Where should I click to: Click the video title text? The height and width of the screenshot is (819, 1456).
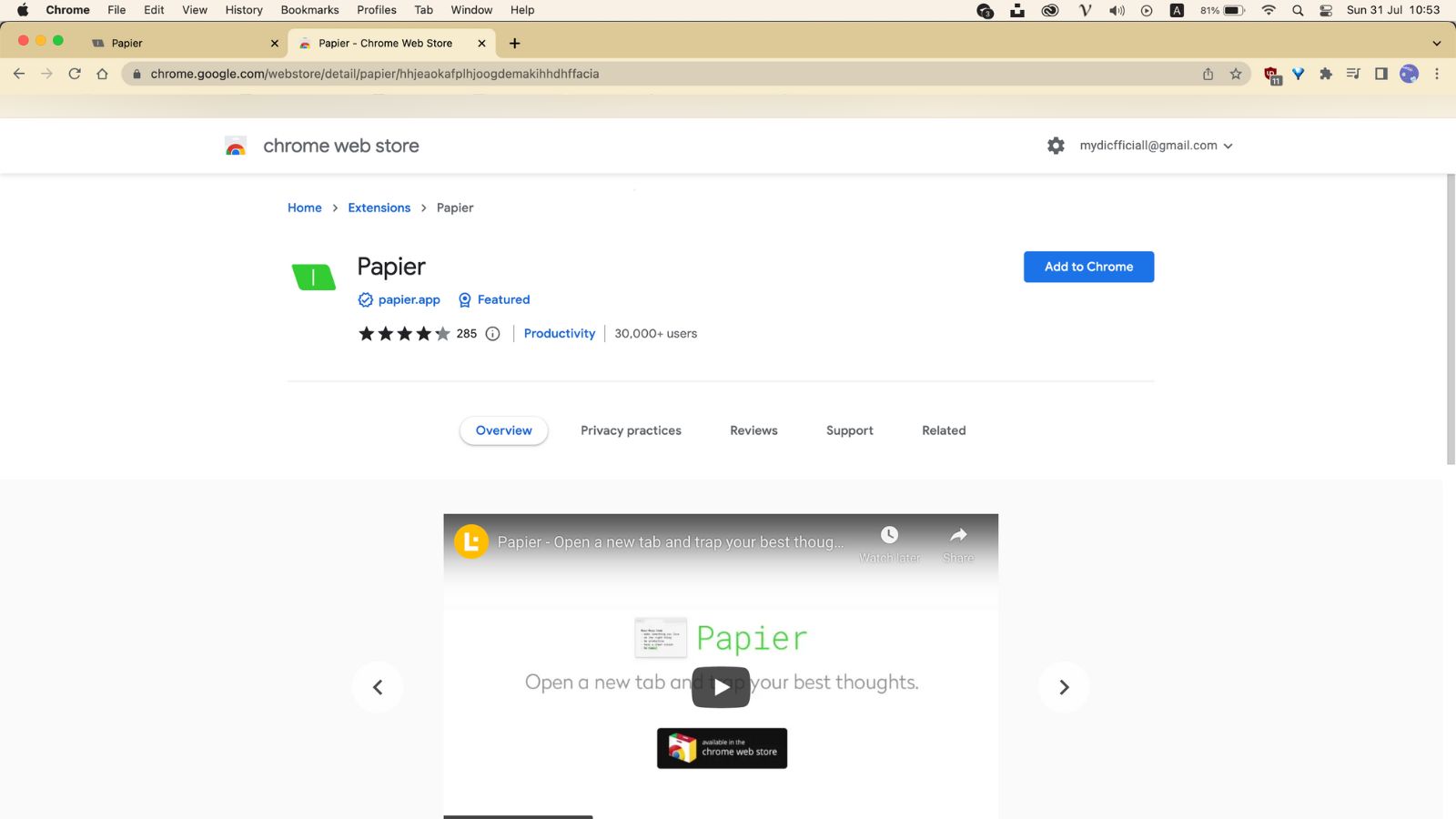coord(671,542)
